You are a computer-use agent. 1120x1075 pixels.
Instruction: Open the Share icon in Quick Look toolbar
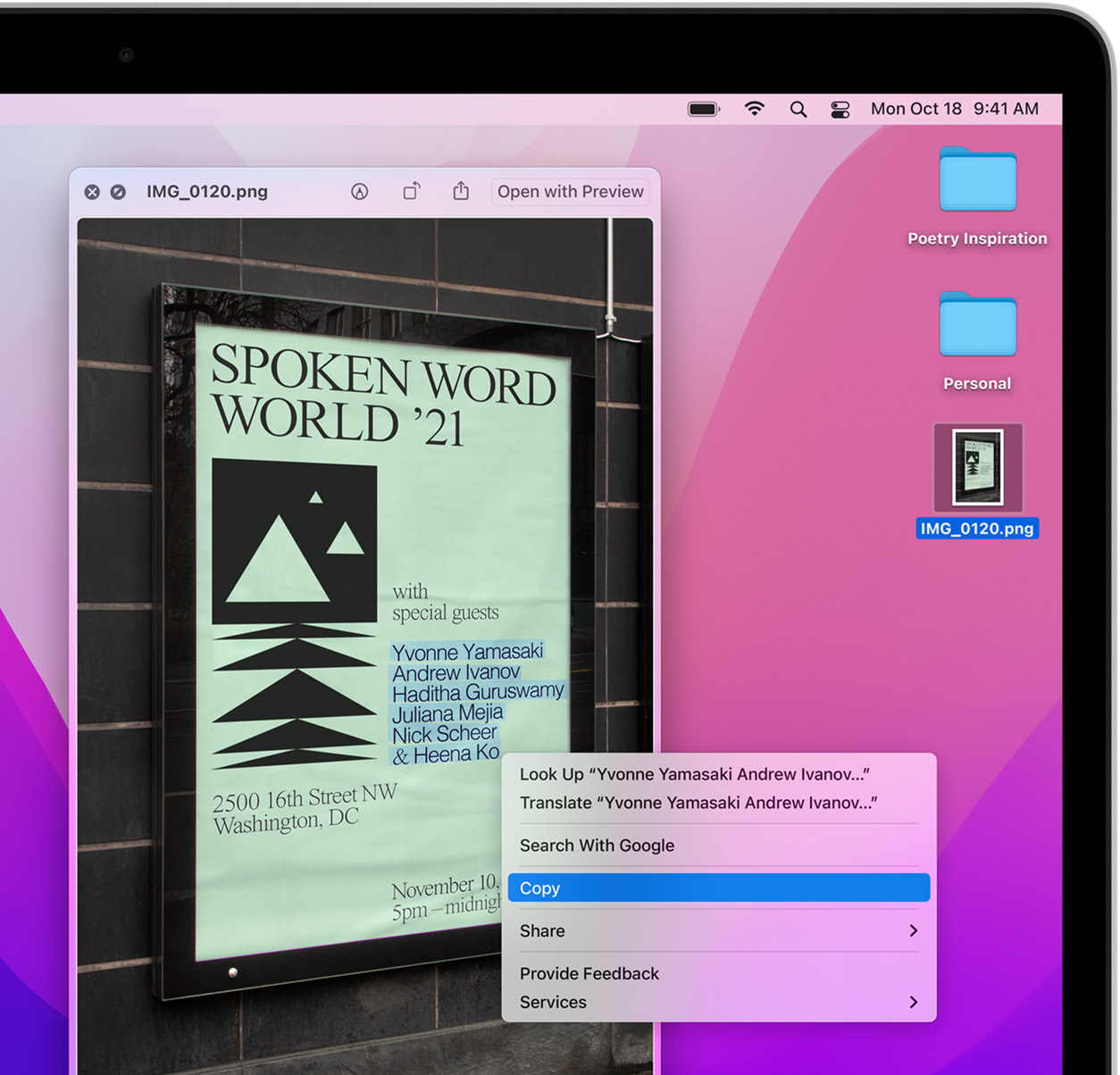[x=461, y=190]
